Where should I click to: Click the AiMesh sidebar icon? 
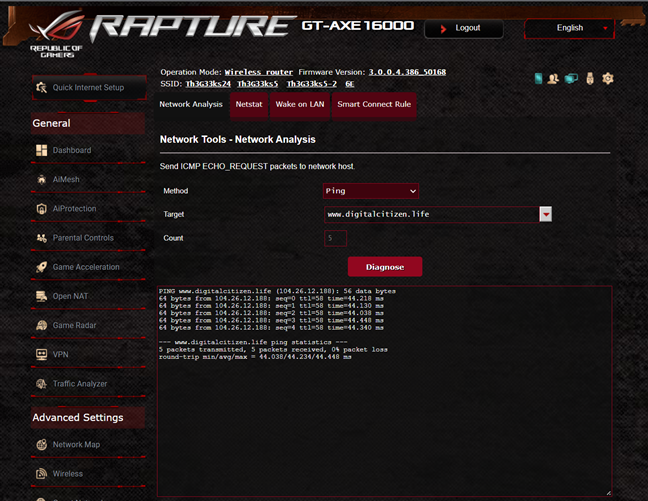pyautogui.click(x=41, y=179)
